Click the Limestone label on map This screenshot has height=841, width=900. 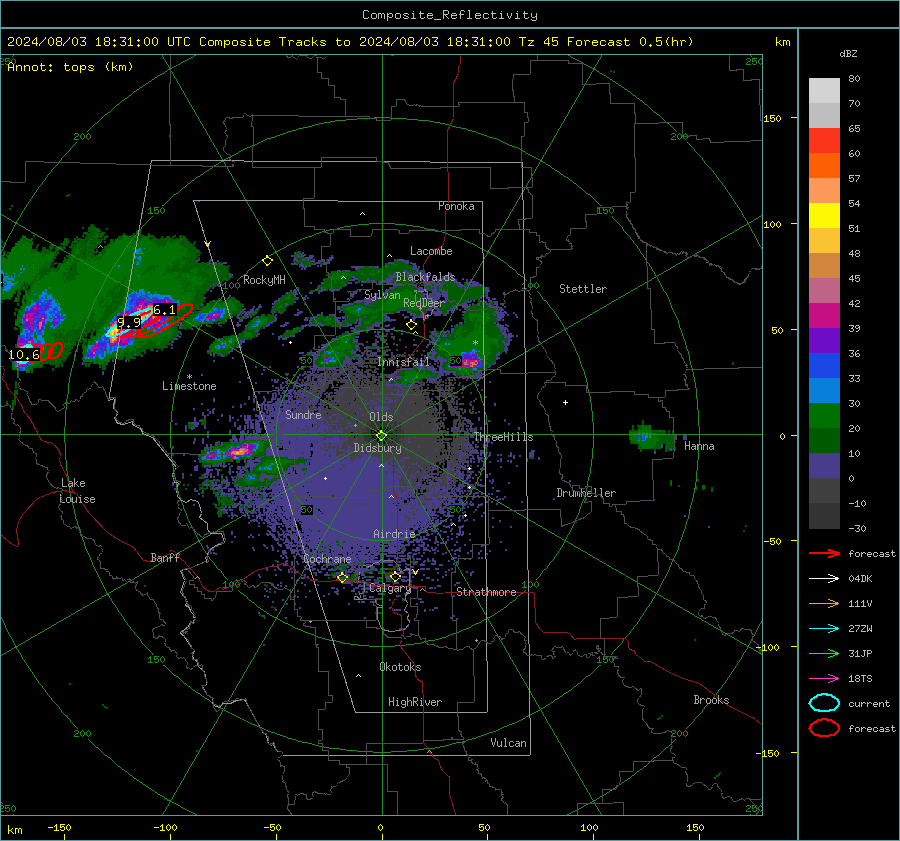[189, 386]
